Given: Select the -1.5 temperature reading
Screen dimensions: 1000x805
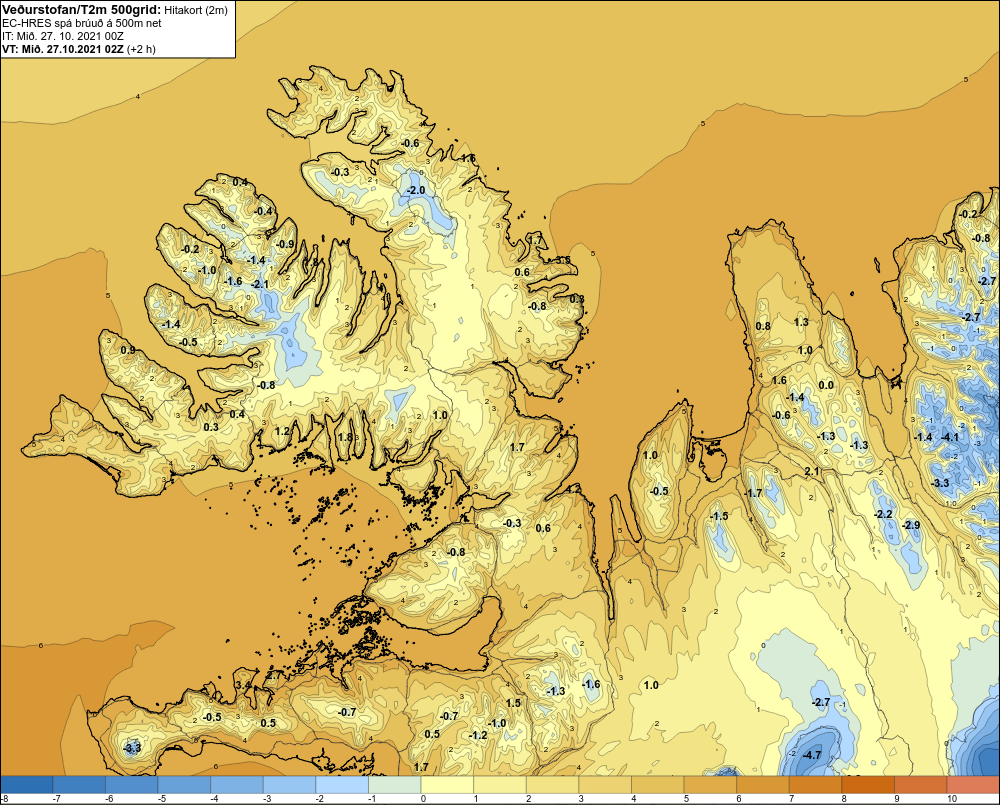Looking at the screenshot, I should [719, 516].
